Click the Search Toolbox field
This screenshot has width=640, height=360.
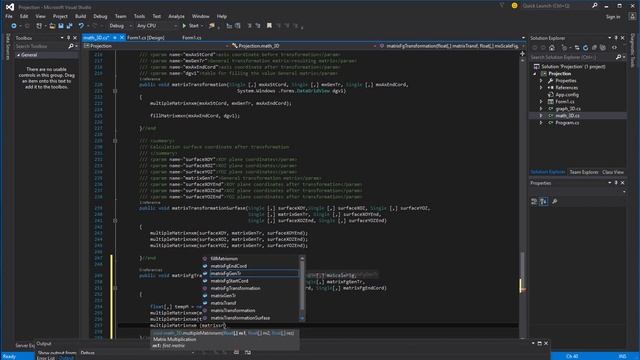click(x=41, y=46)
